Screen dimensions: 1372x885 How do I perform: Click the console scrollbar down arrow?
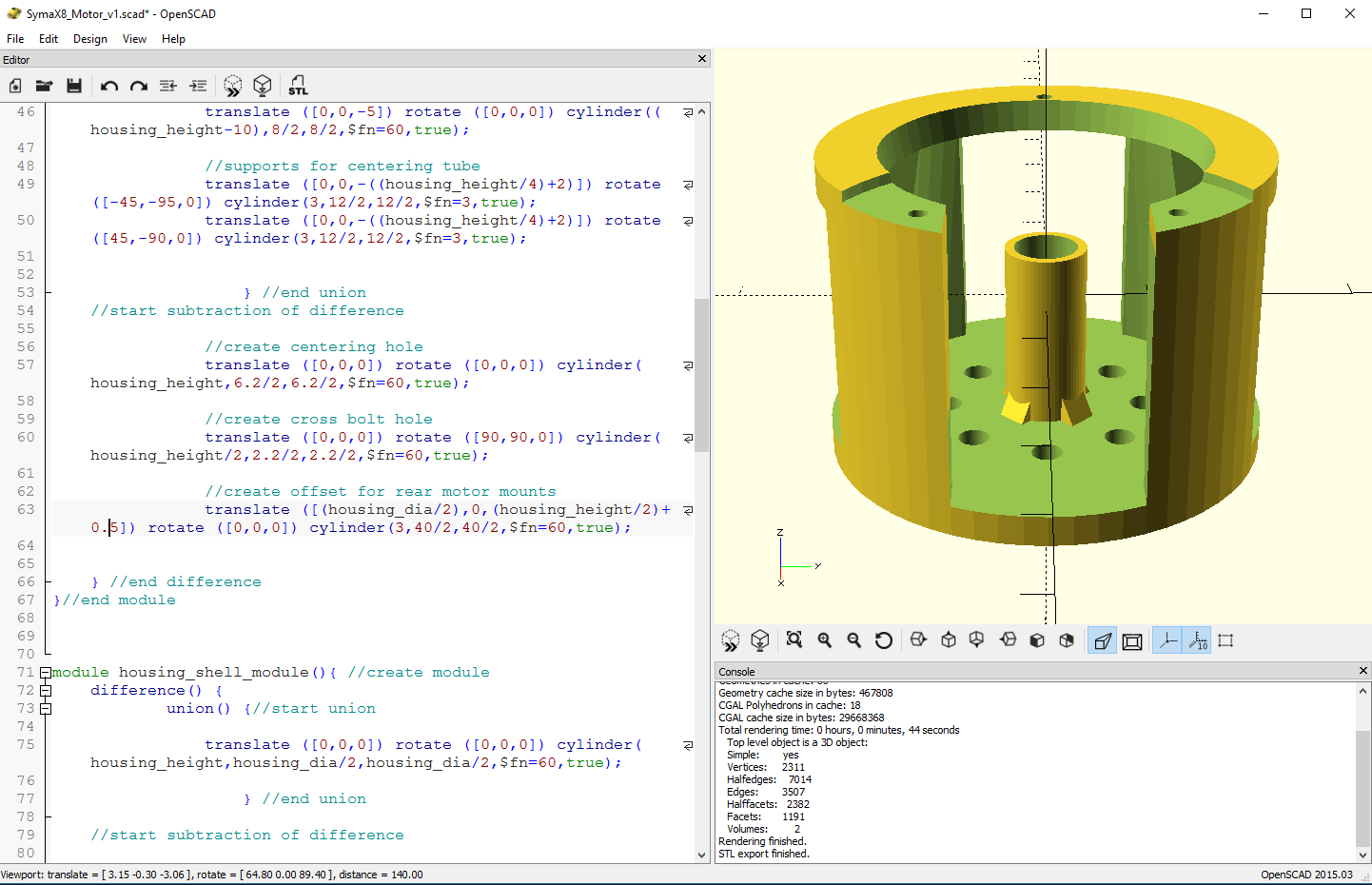tap(1362, 854)
